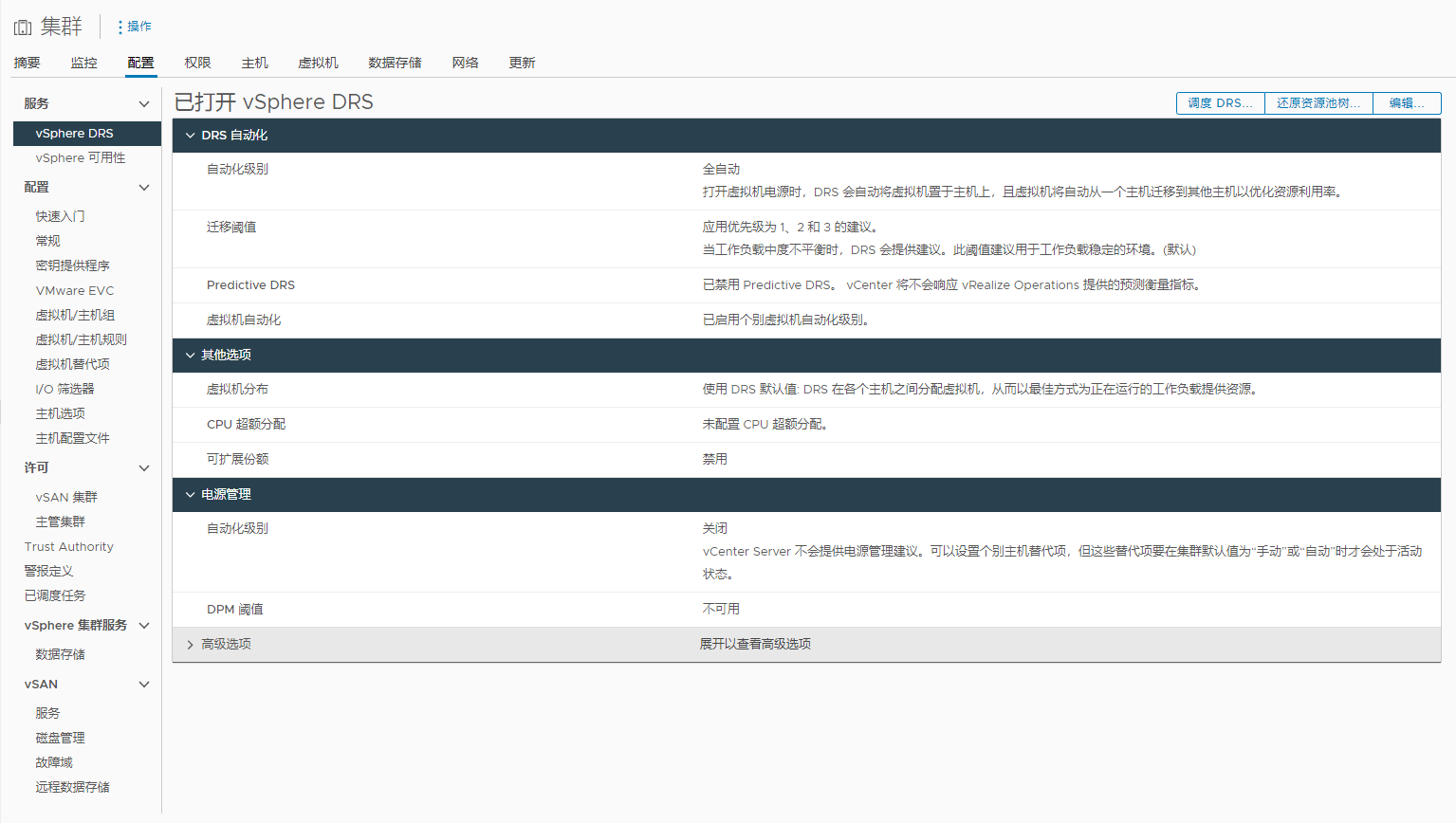Click the 编辑 button
The width and height of the screenshot is (1456, 823).
[1407, 103]
